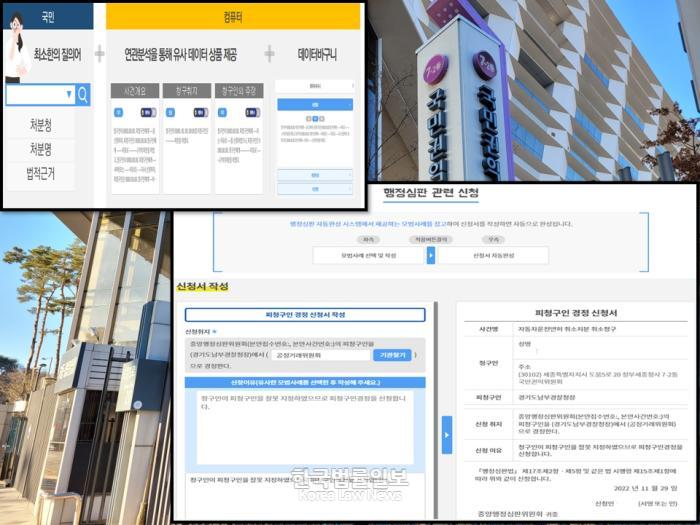Viewport: 700px width, 525px height.
Task: Click the blue square icon under 청구취지
Action: [170, 112]
